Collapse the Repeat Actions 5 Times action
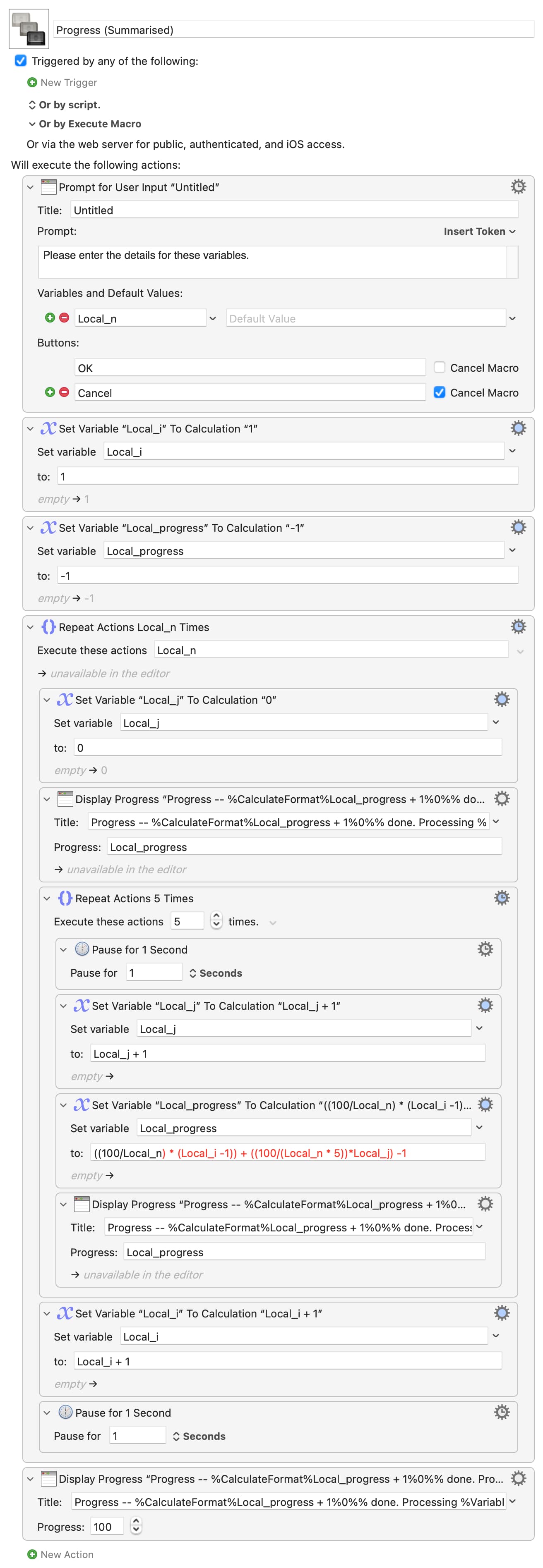 coord(47,898)
